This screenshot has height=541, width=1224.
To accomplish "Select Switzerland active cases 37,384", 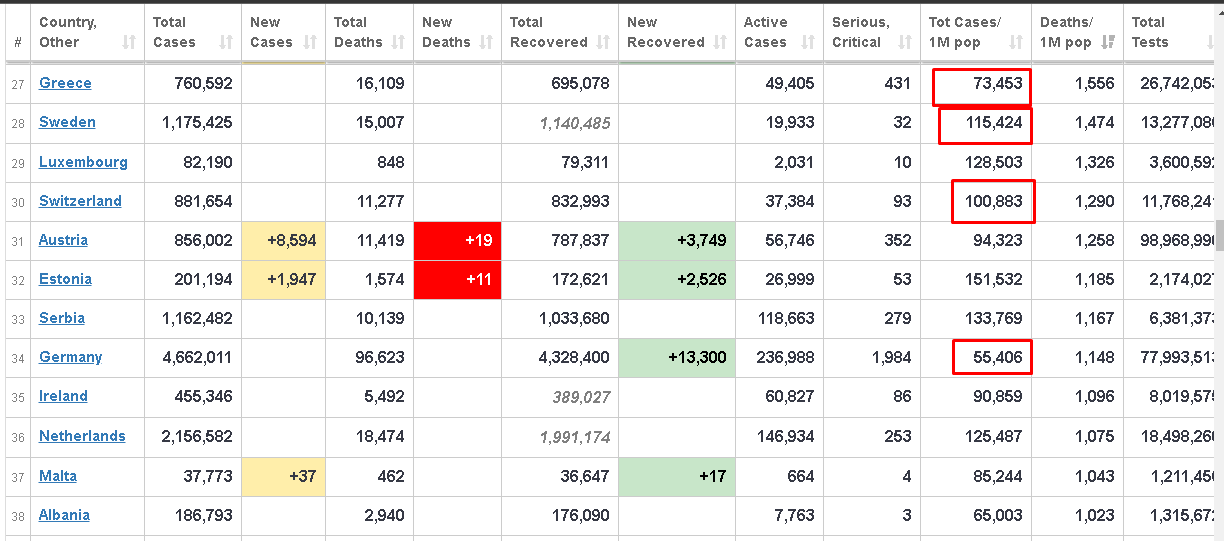I will [x=790, y=201].
